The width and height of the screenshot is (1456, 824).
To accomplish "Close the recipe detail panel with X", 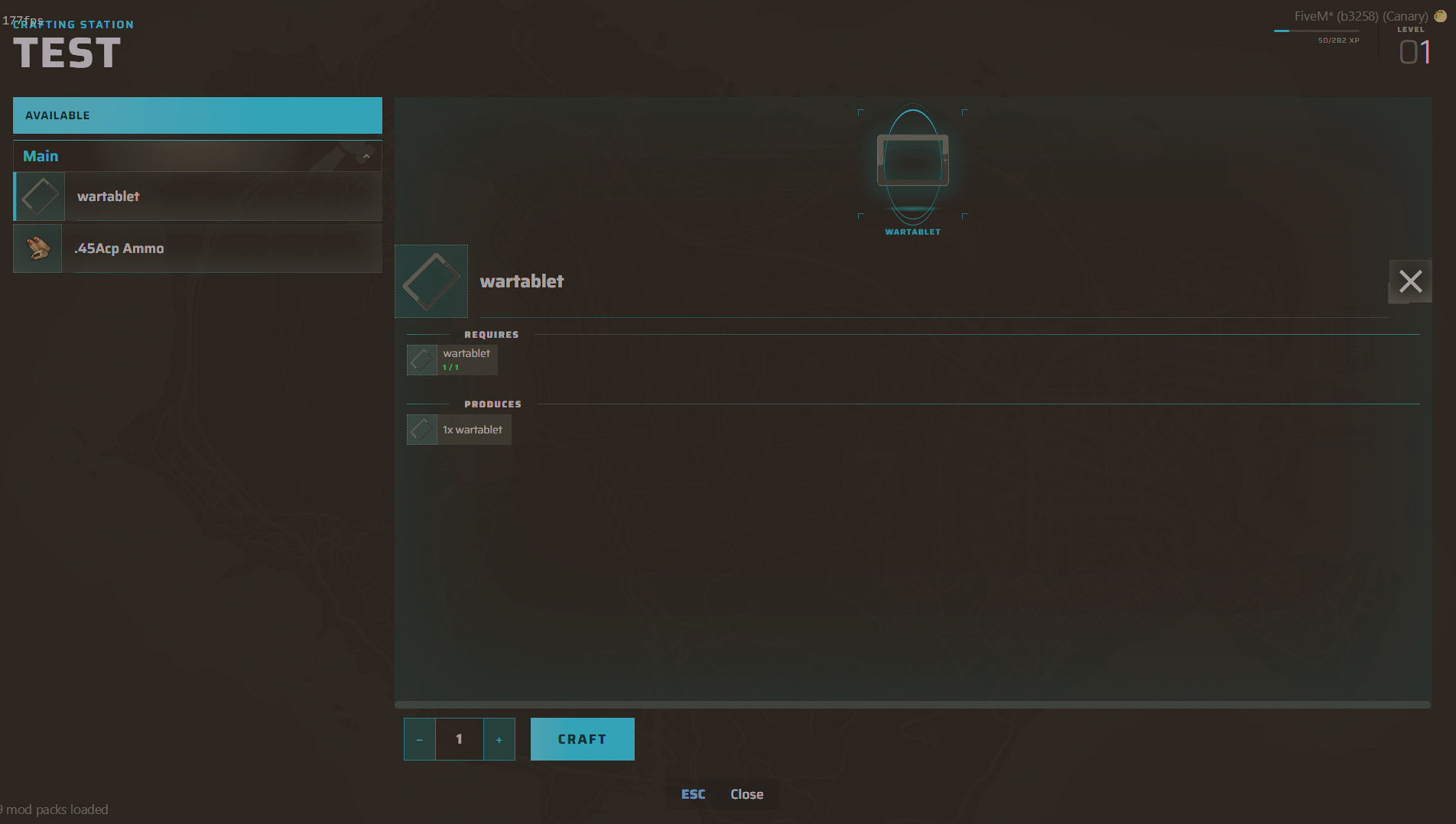I will (x=1410, y=281).
